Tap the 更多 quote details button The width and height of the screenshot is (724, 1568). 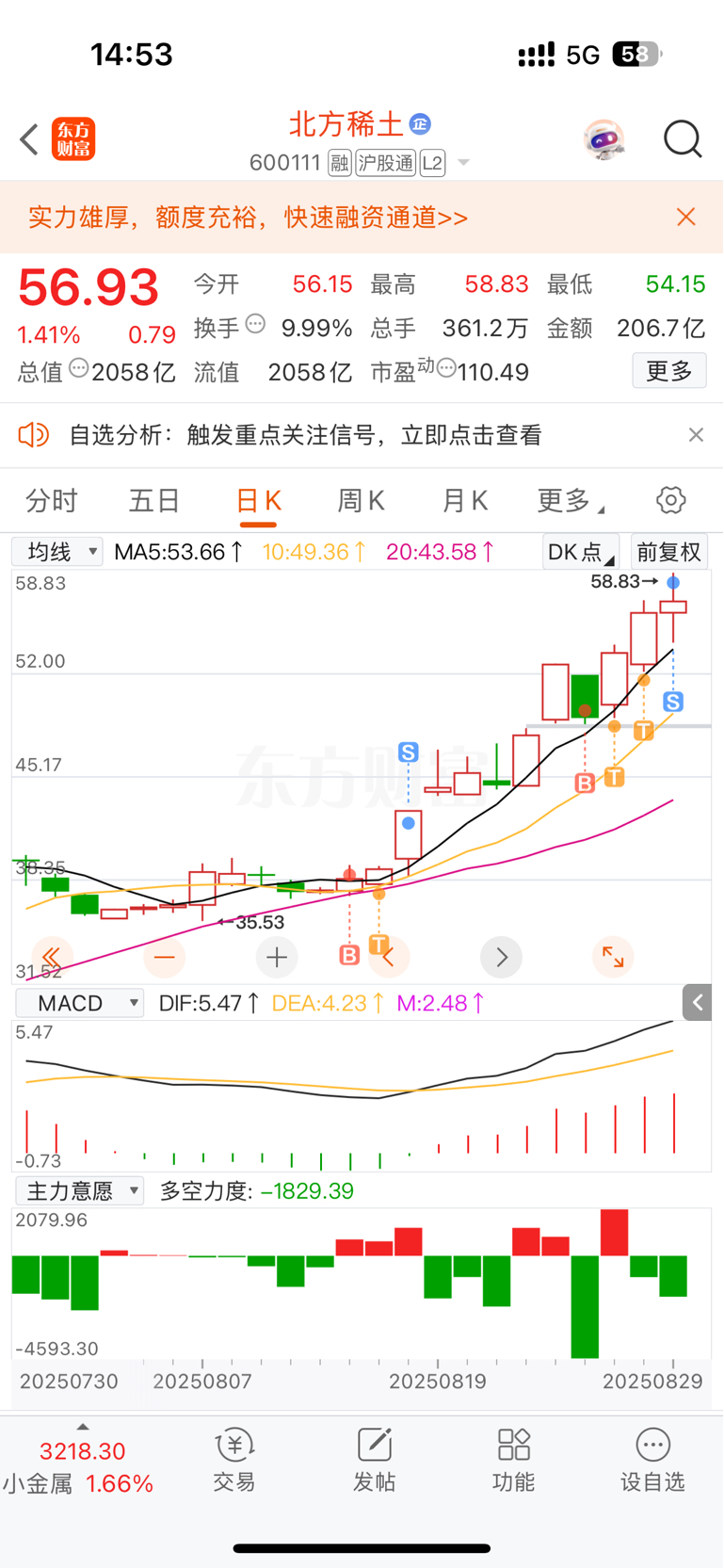point(669,371)
